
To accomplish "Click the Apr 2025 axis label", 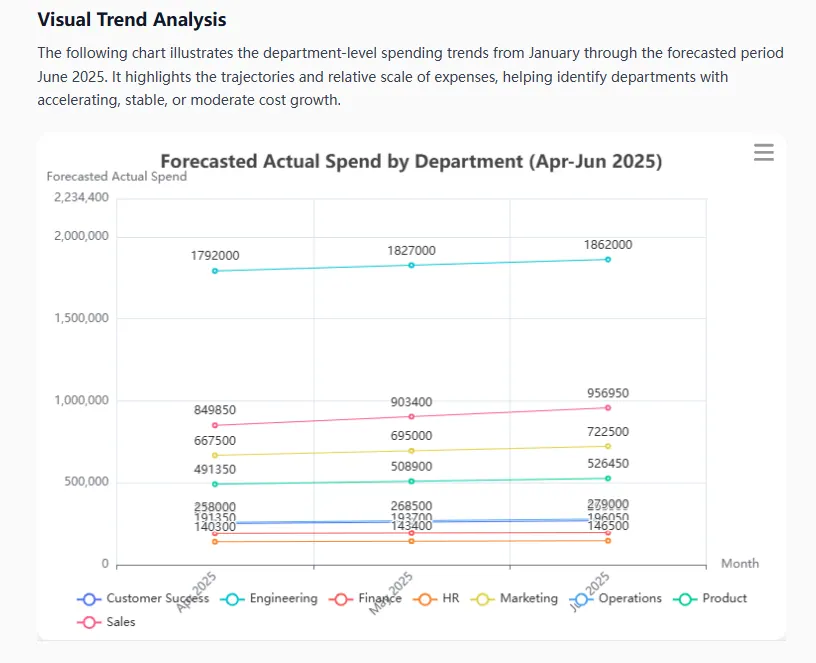I will [195, 591].
